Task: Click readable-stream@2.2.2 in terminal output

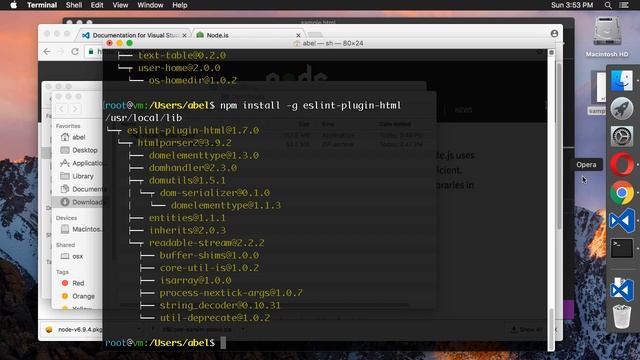Action: pos(207,243)
